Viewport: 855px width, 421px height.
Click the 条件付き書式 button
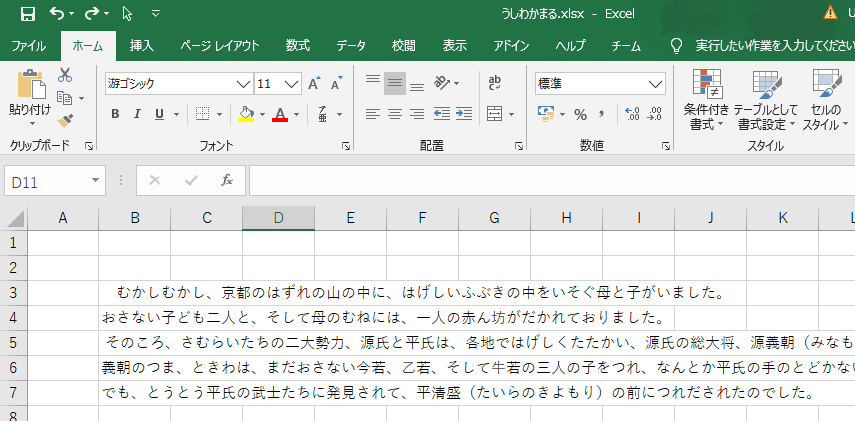pyautogui.click(x=707, y=101)
